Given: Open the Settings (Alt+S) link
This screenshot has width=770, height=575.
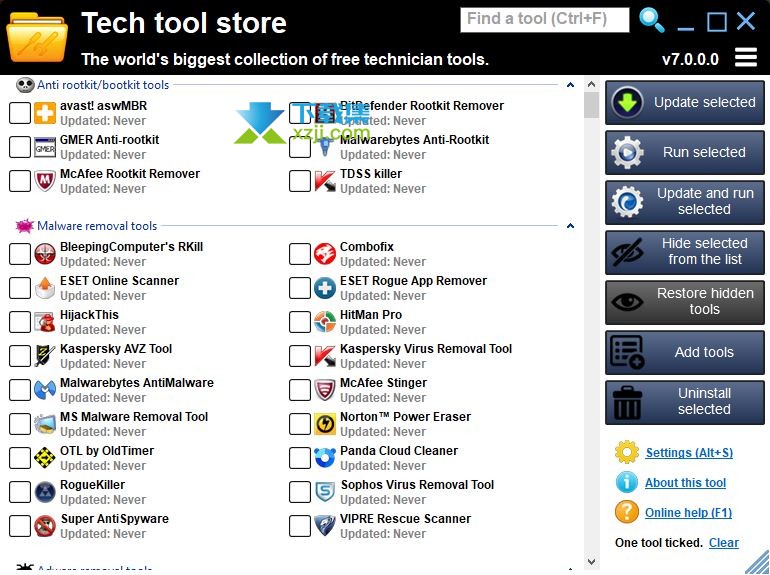Looking at the screenshot, I should pyautogui.click(x=689, y=453).
